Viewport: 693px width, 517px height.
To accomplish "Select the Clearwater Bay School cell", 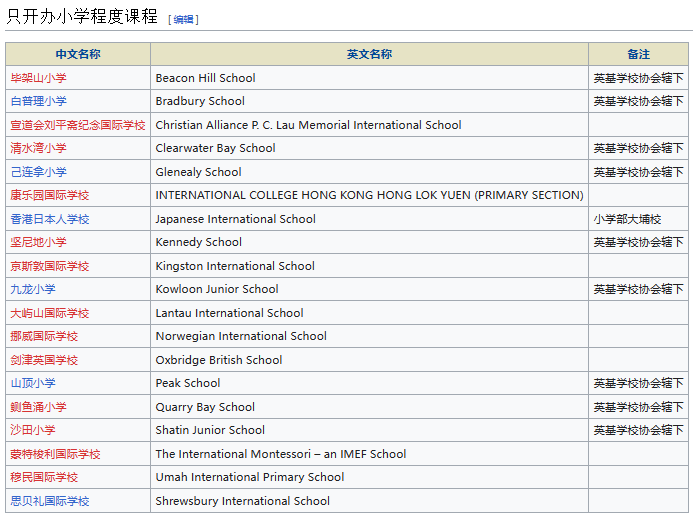I will pyautogui.click(x=369, y=148).
